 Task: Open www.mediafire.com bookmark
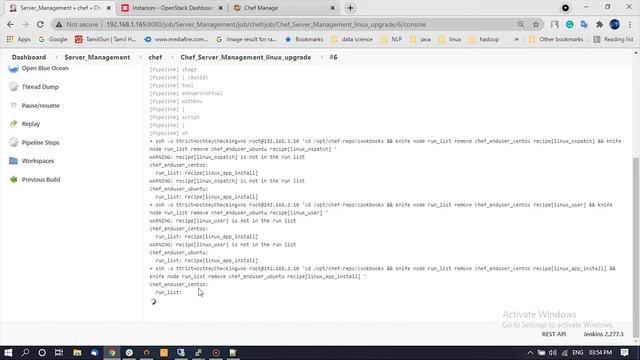pyautogui.click(x=176, y=39)
